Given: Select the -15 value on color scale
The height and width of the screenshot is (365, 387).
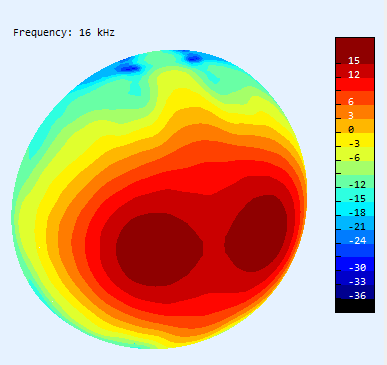Looking at the screenshot, I should tap(357, 199).
